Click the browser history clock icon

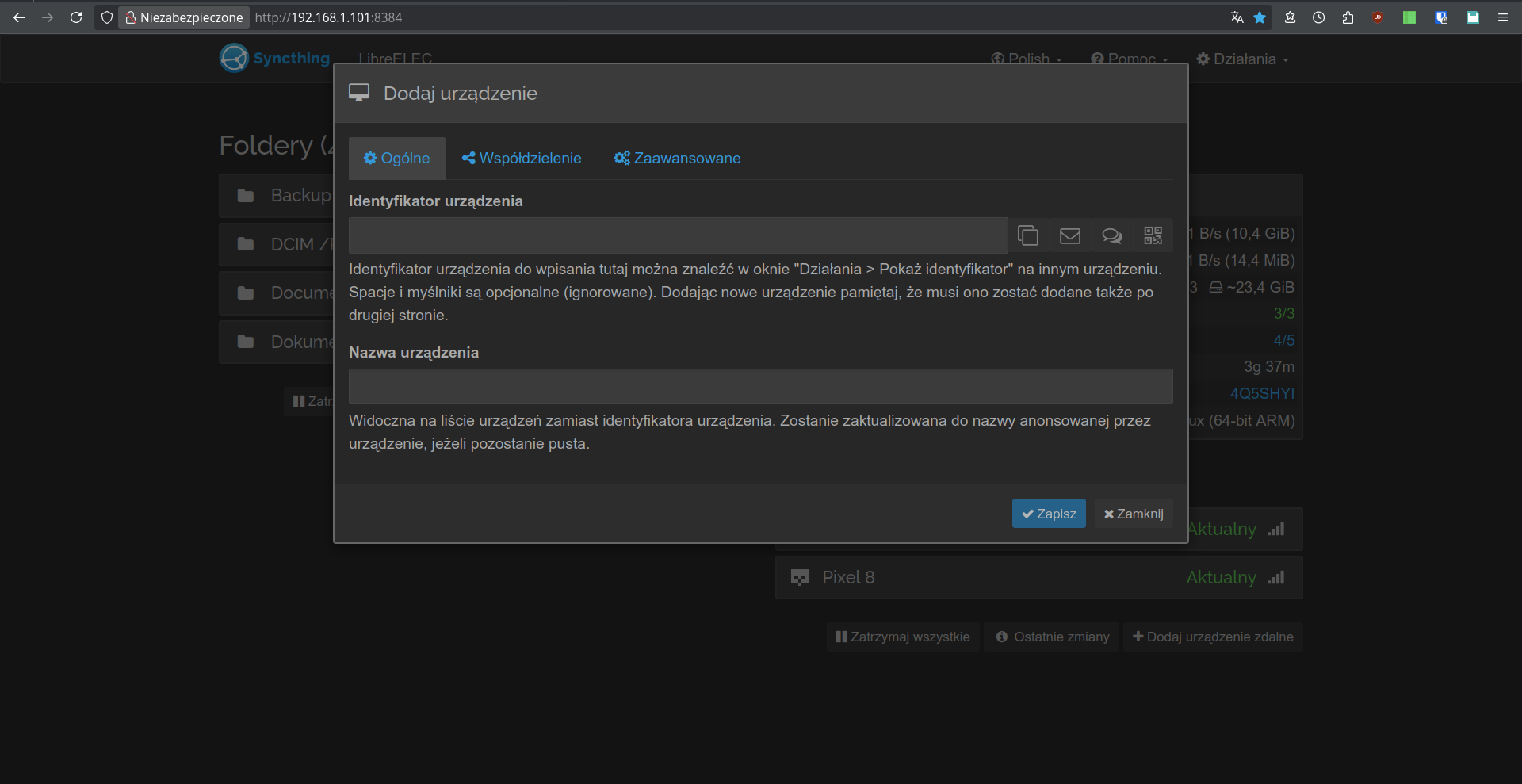coord(1318,17)
